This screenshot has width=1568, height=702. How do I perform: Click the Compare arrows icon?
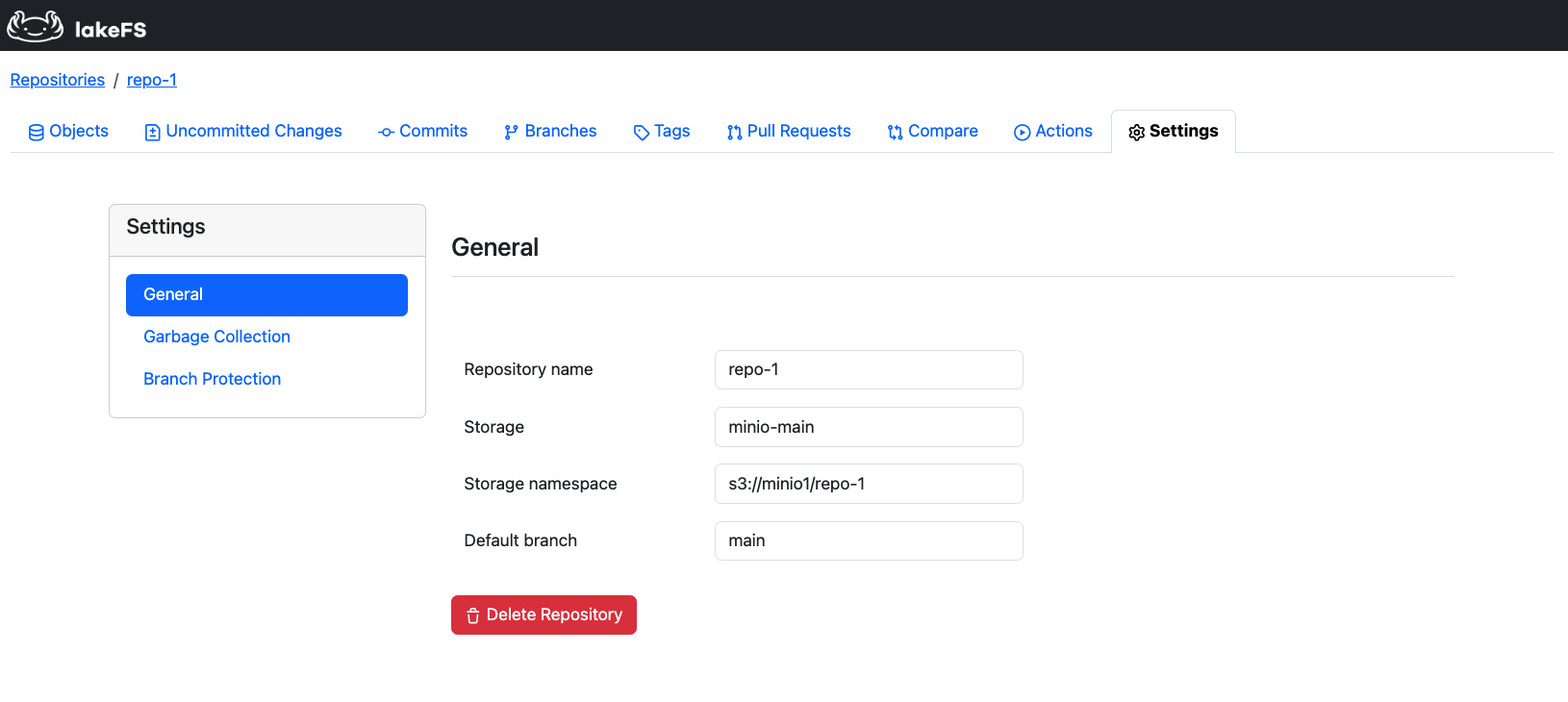point(895,133)
